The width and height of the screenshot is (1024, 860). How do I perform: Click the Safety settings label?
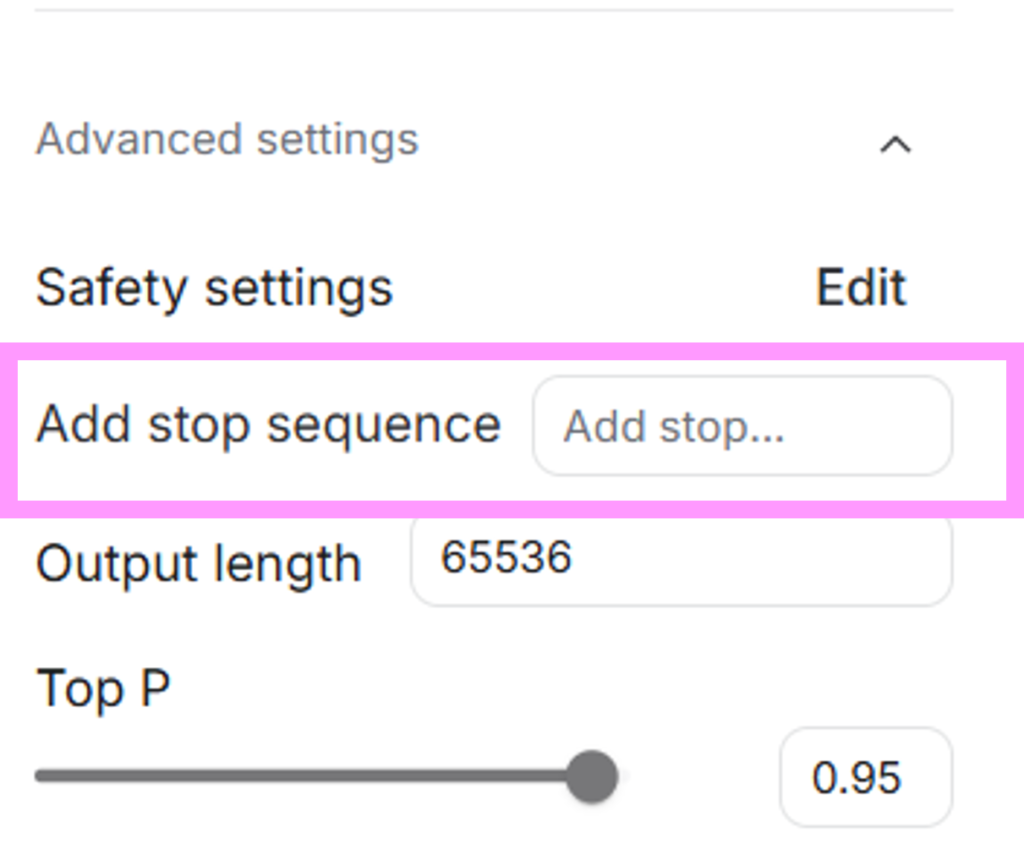click(214, 288)
